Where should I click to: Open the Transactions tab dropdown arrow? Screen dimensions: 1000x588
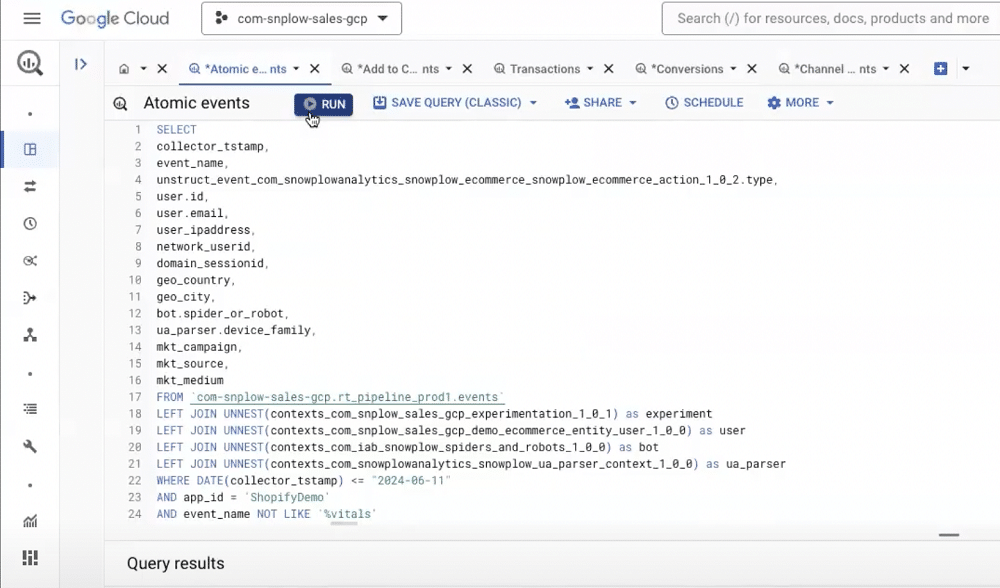click(590, 69)
